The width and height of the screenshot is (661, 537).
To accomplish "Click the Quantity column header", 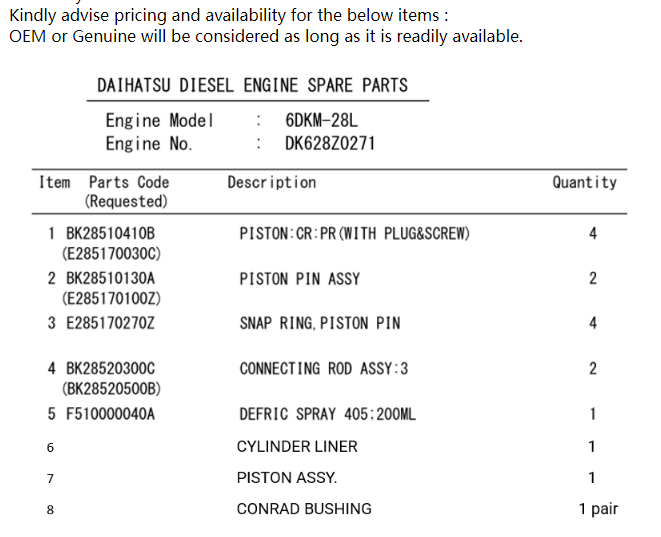I will tap(584, 182).
